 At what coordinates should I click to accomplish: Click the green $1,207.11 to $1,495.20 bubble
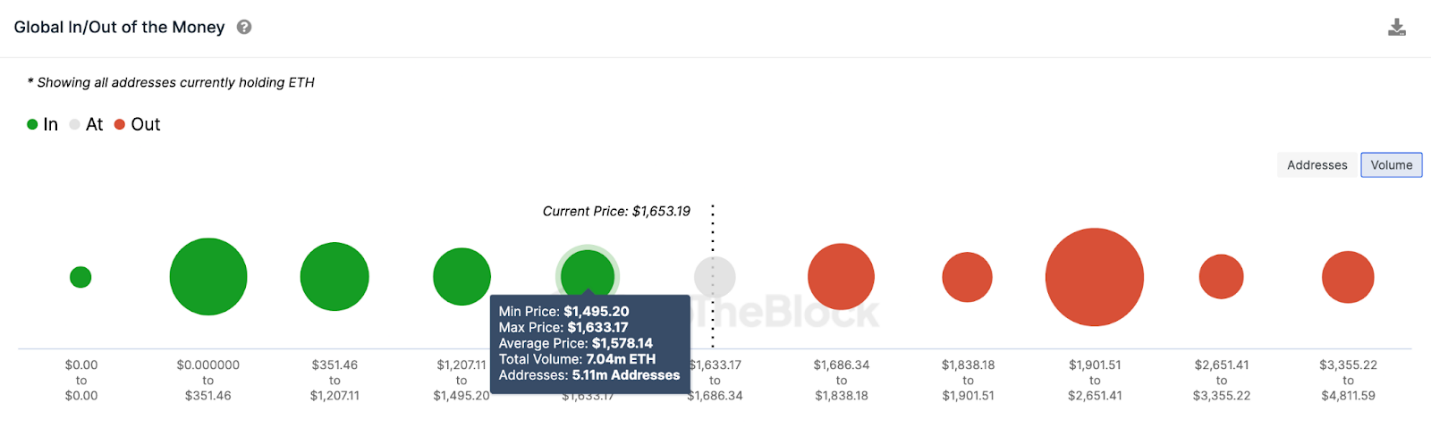tap(462, 277)
